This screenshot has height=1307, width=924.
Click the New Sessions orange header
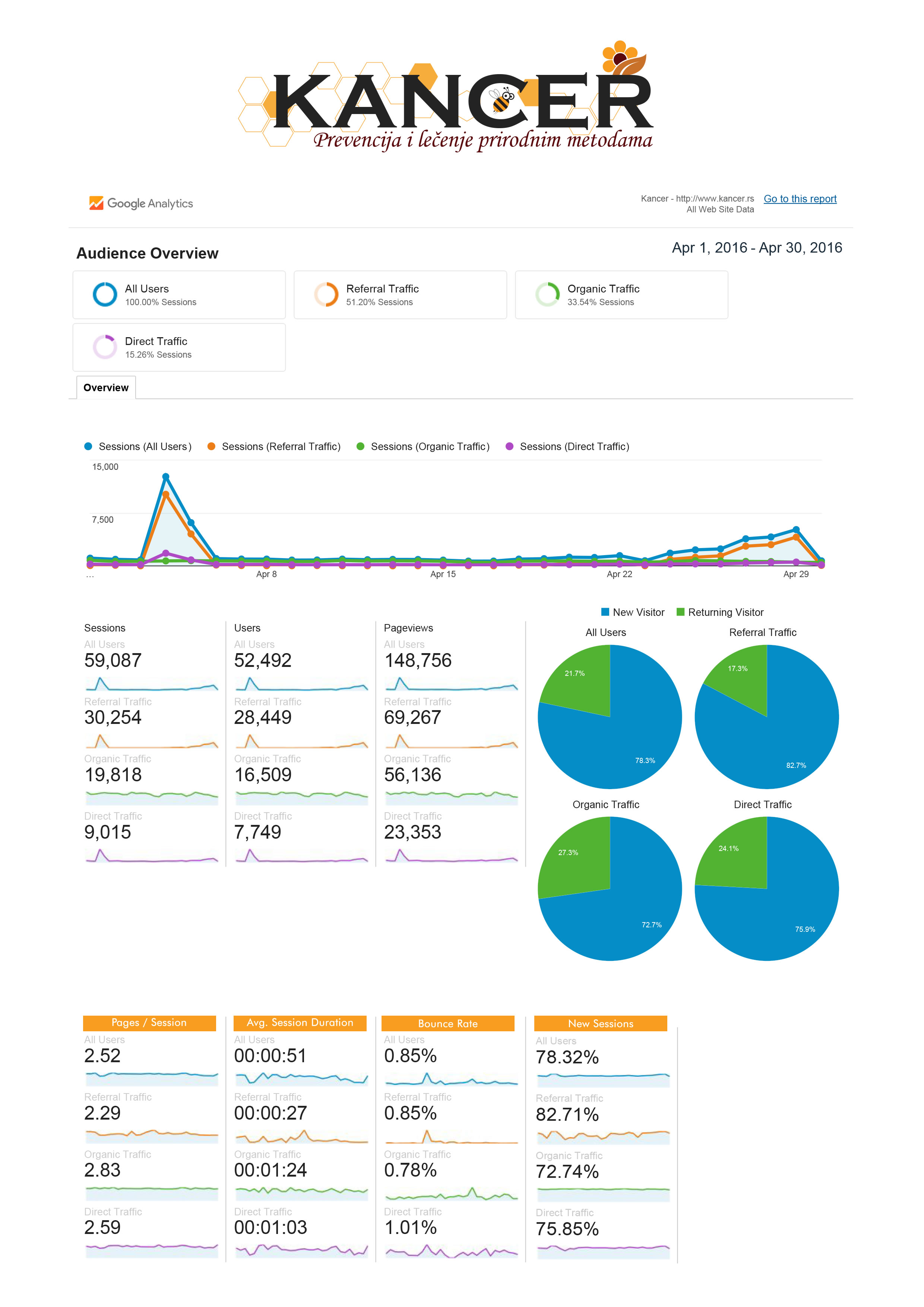[x=601, y=1023]
